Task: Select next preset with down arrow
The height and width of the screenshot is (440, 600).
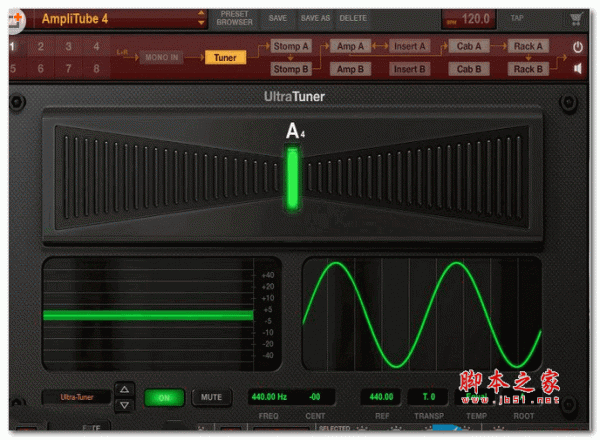Action: [x=201, y=23]
